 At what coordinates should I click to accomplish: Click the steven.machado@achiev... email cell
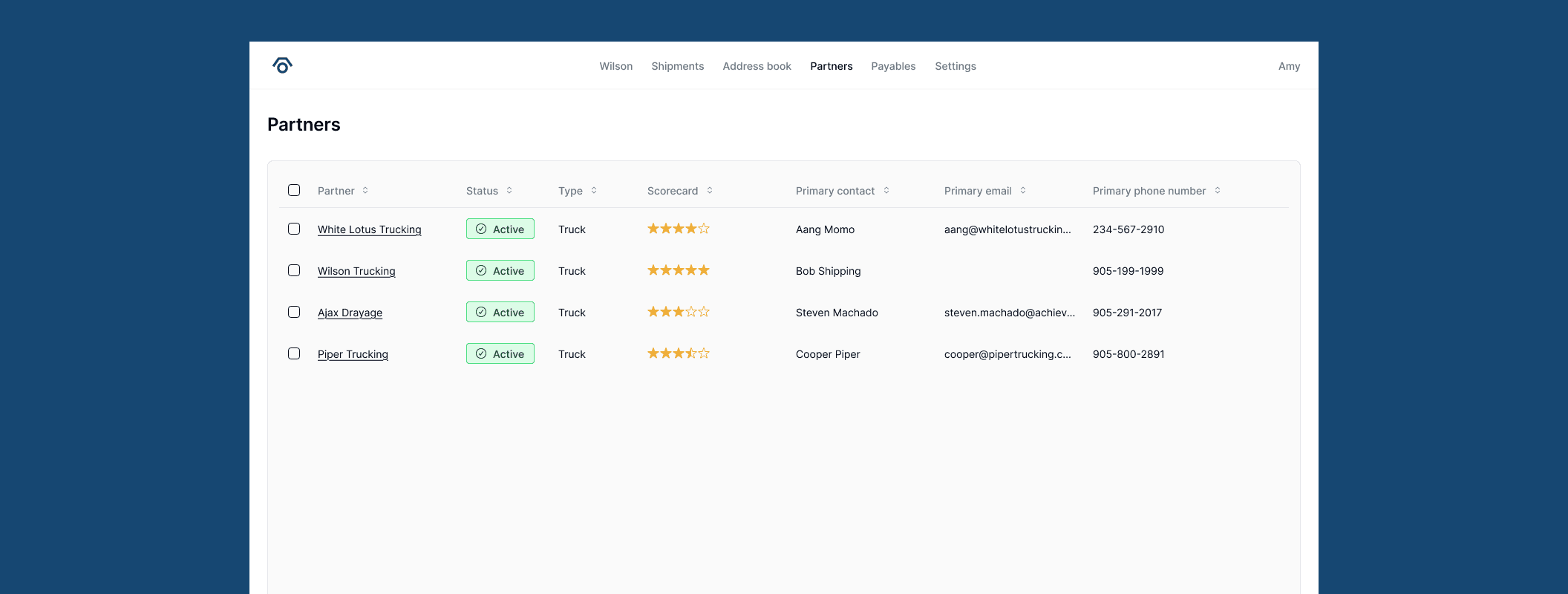pos(1010,313)
